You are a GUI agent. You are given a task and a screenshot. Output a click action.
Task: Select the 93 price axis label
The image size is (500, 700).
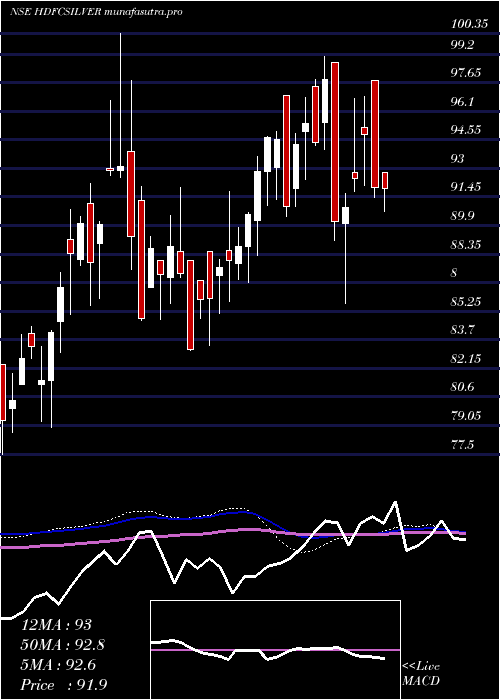pyautogui.click(x=458, y=158)
